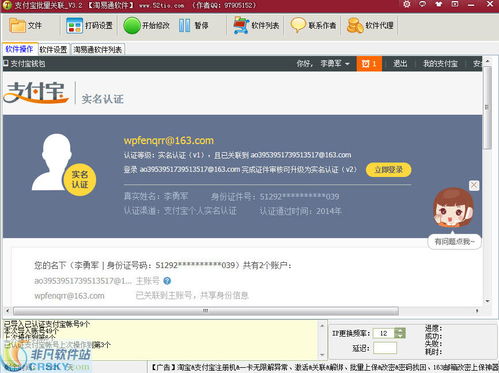This screenshot has height=373, width=499.
Task: Expand the 李勇军 user dropdown
Action: [335, 64]
